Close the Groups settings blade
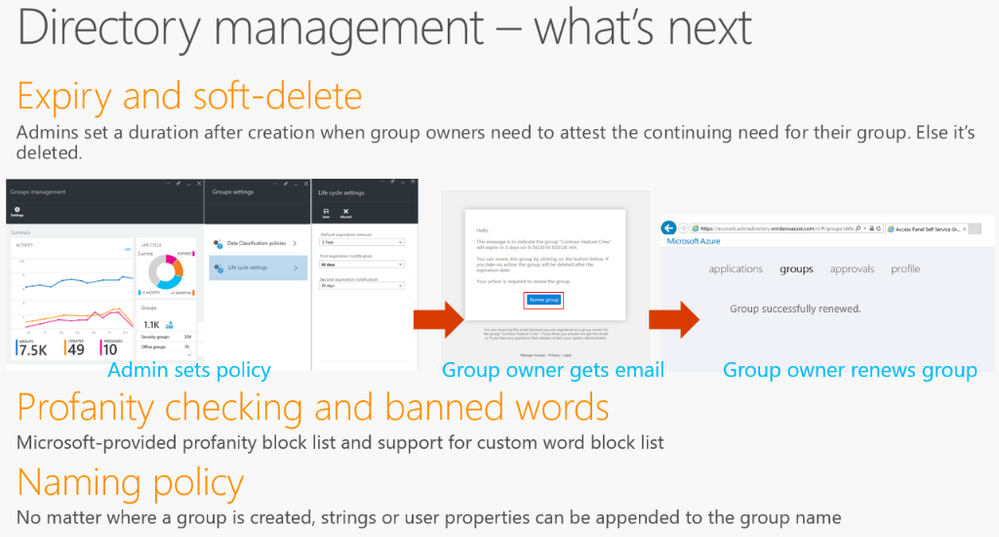Screen dimensions: 999x537 pos(306,183)
